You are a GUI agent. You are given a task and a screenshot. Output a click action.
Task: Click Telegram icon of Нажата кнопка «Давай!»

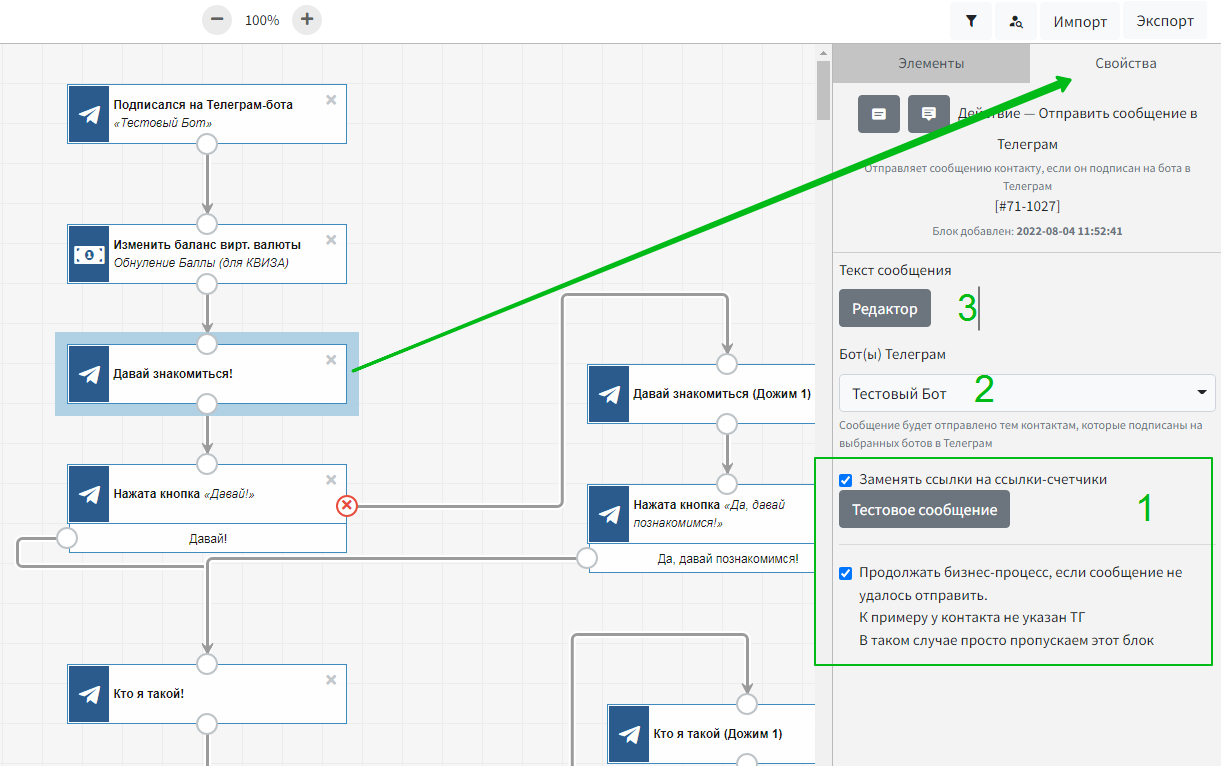(89, 494)
